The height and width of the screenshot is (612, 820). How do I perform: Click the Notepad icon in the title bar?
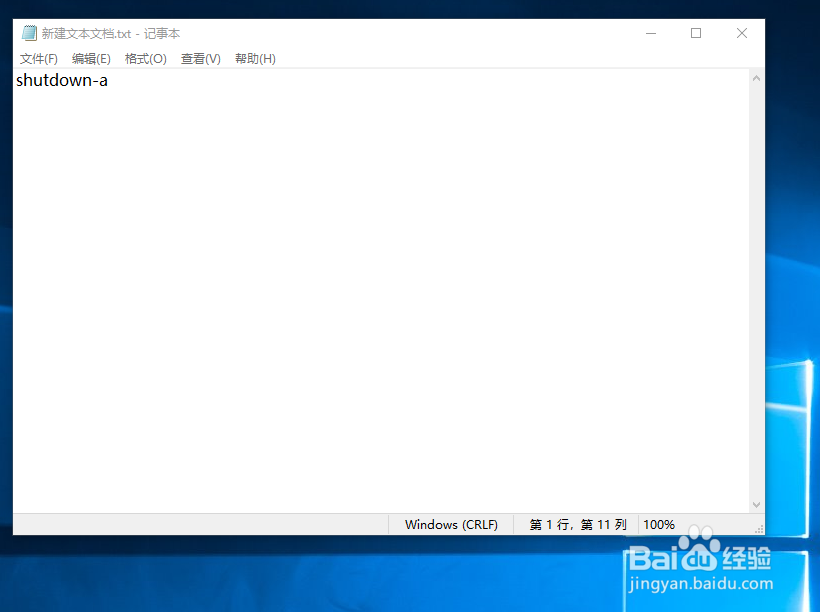tap(31, 32)
